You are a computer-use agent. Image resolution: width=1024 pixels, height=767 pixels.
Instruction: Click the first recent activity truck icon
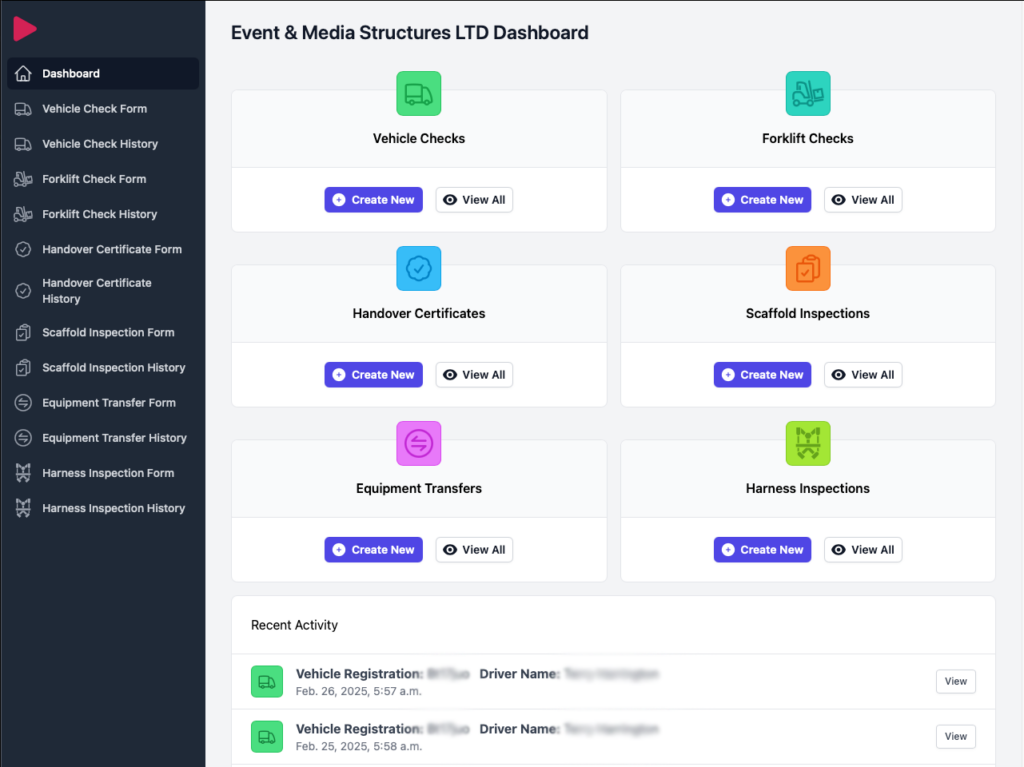tap(267, 682)
